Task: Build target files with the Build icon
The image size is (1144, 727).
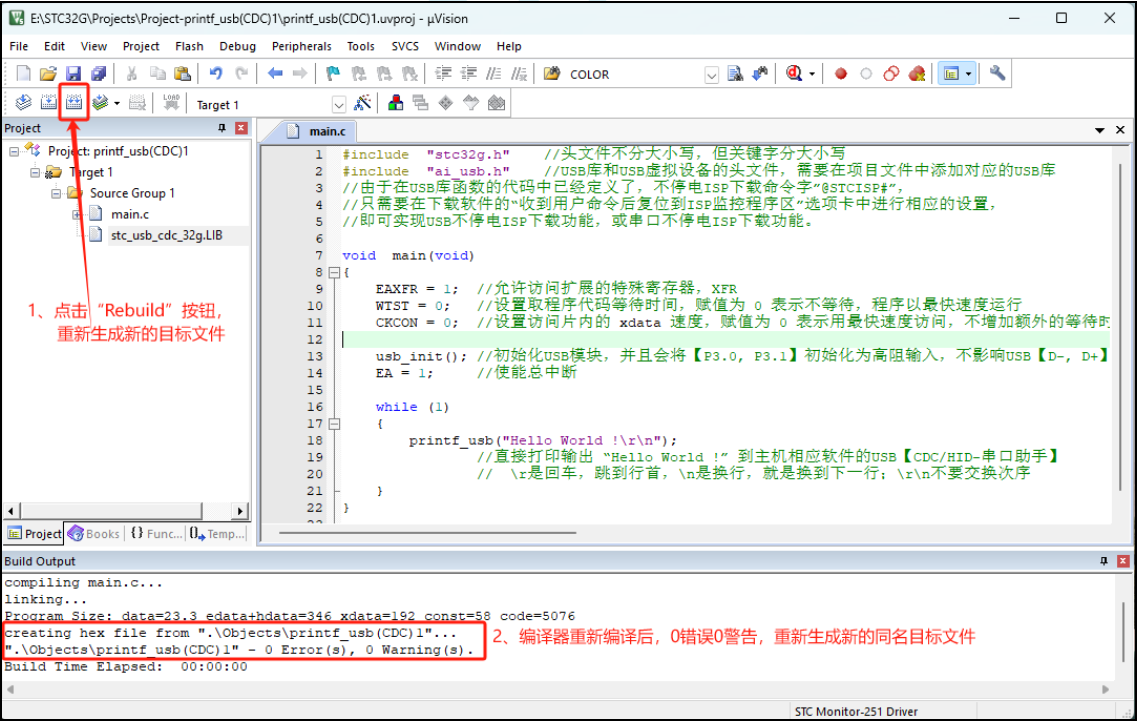Action: pyautogui.click(x=49, y=103)
